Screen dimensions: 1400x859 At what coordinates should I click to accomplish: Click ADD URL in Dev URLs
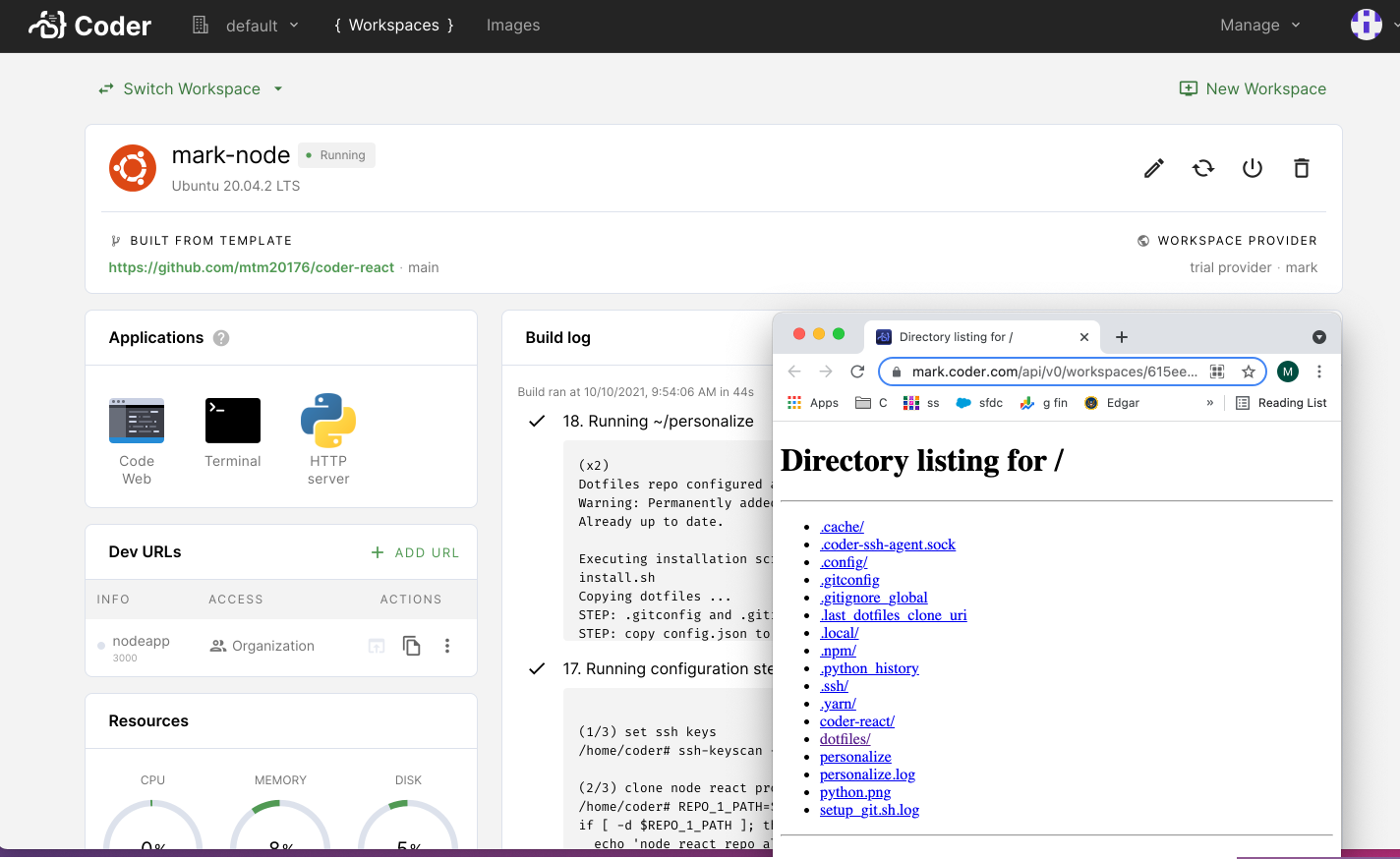[x=415, y=552]
